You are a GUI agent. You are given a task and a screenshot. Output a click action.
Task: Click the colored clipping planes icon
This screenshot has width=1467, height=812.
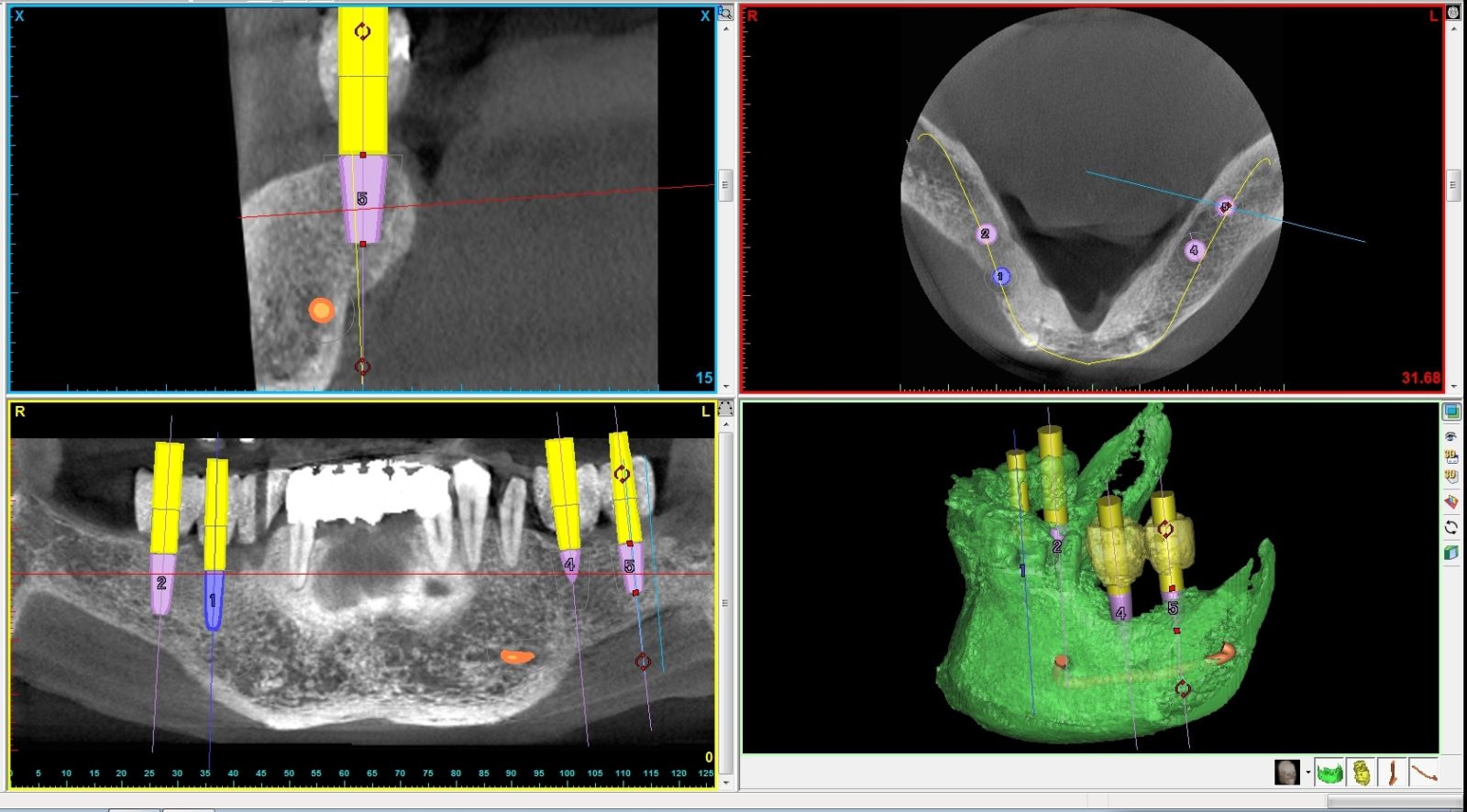1451,501
